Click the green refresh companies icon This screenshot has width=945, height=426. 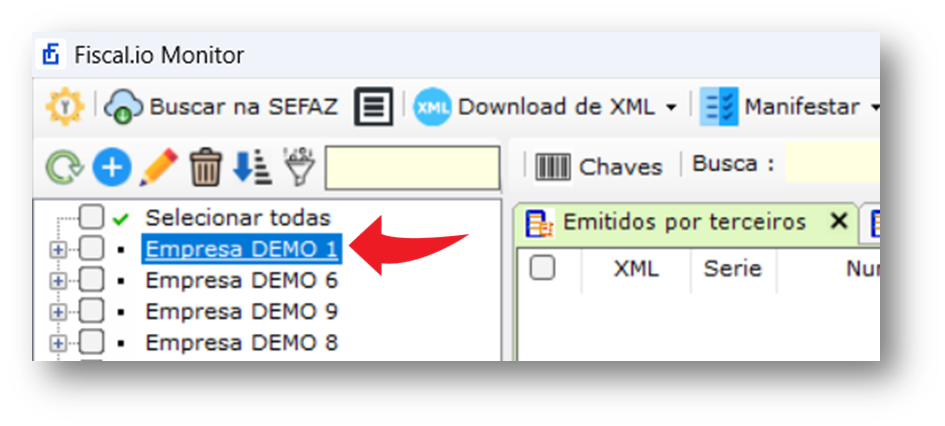point(64,167)
